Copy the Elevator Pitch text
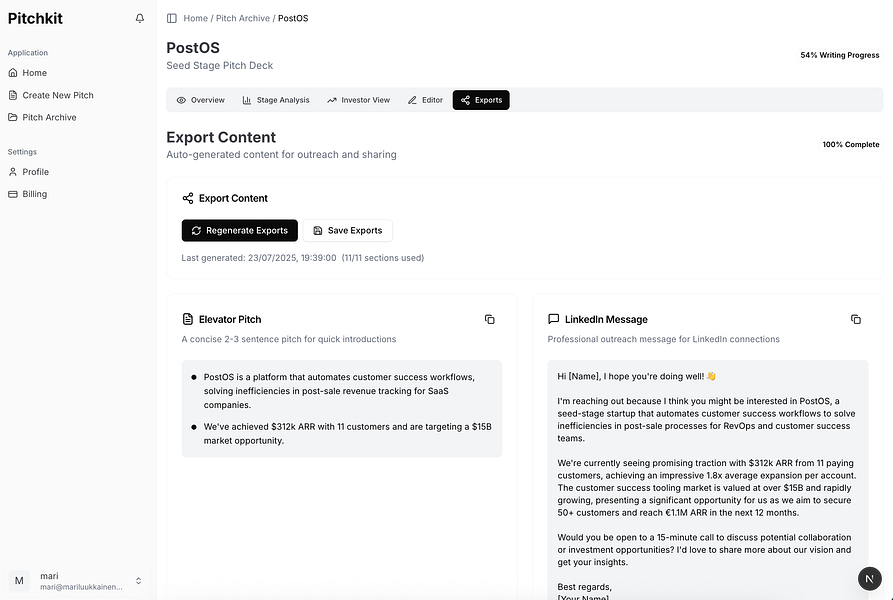893x600 pixels. click(489, 318)
